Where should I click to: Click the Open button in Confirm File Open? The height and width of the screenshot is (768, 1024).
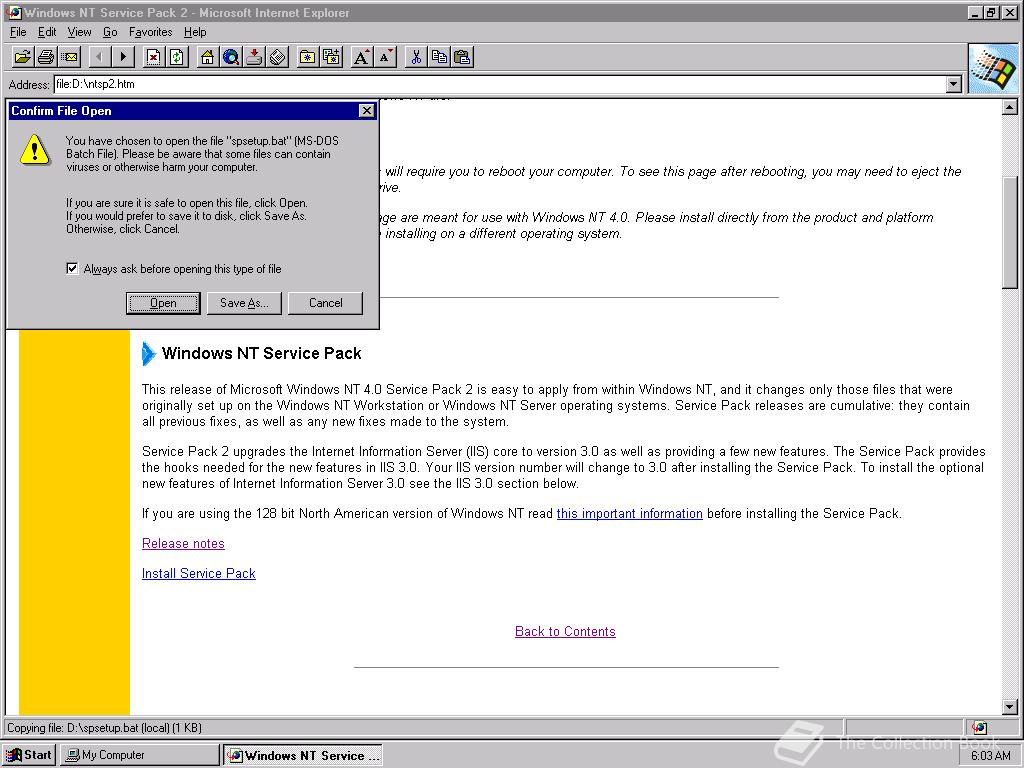click(163, 303)
